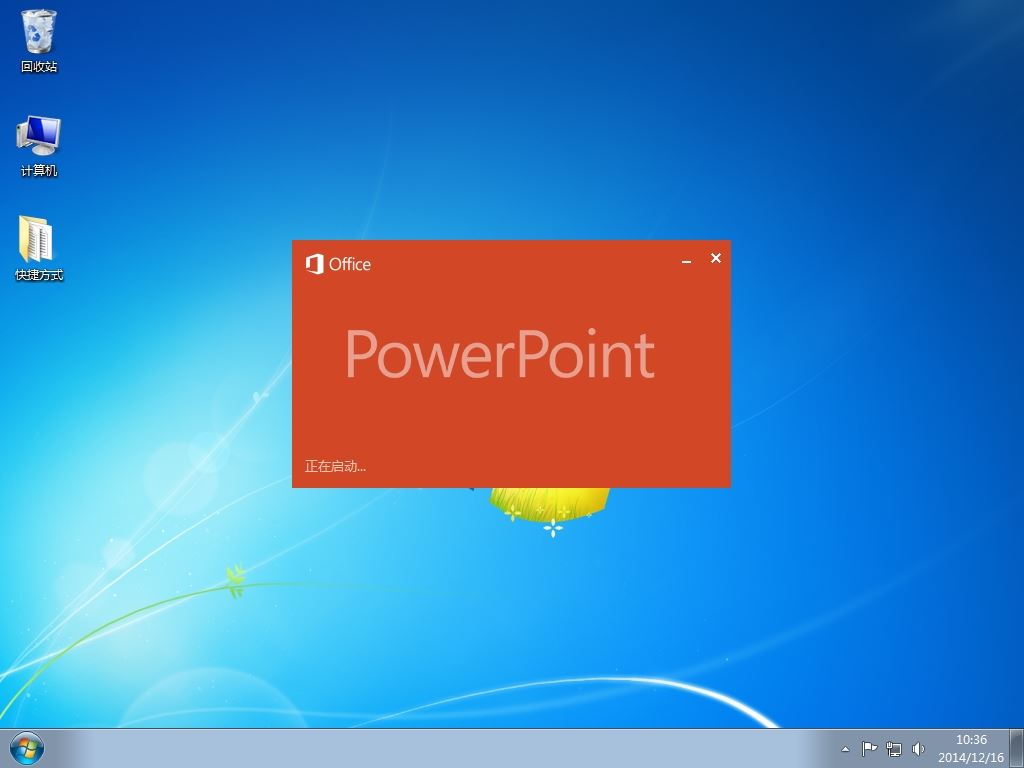1024x768 pixels.
Task: Open the Recycle Bin (回收站) desktop icon
Action: pyautogui.click(x=39, y=40)
